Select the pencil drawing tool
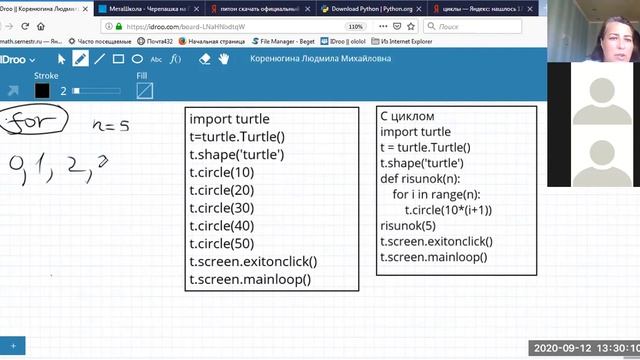 point(80,59)
